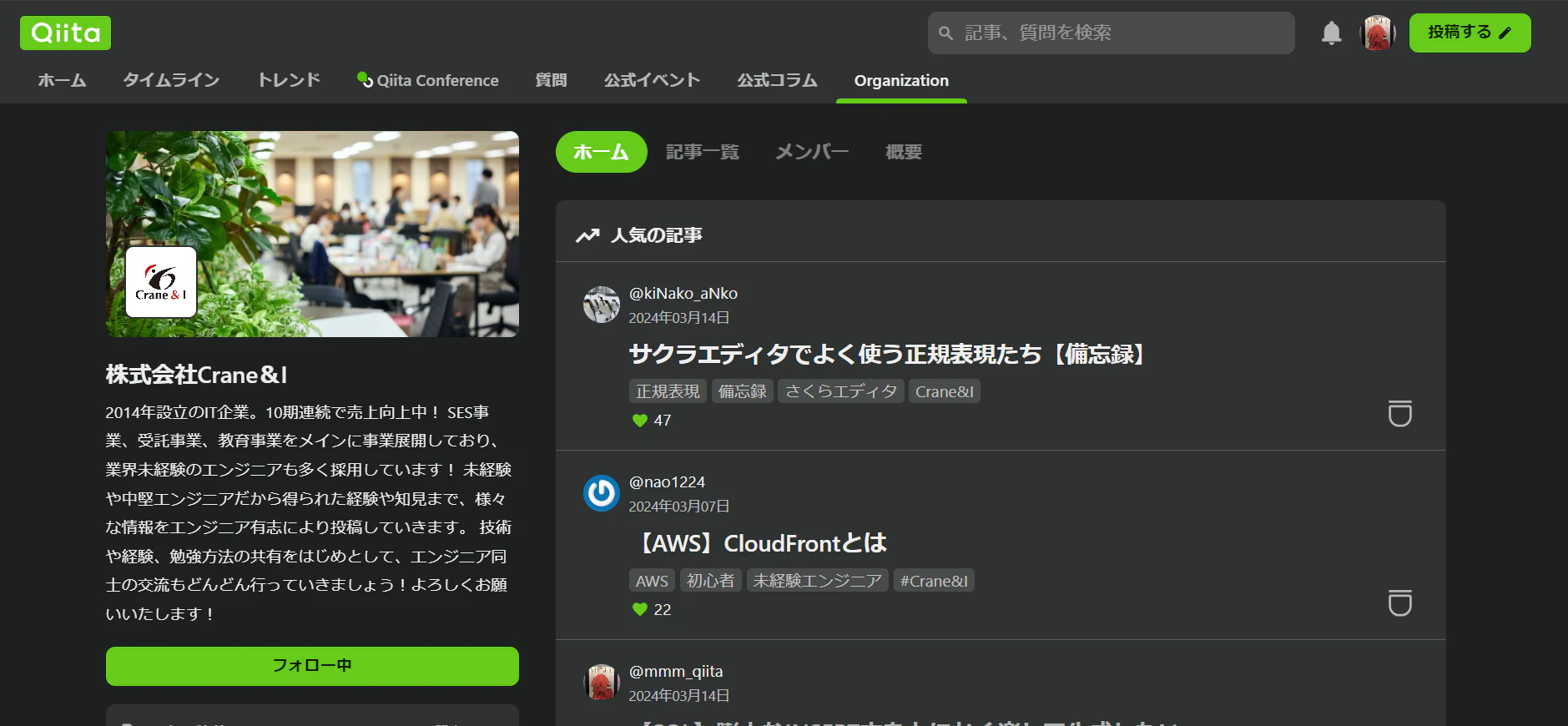Click the 正規表現 tag
This screenshot has width=1568, height=726.
pos(668,391)
